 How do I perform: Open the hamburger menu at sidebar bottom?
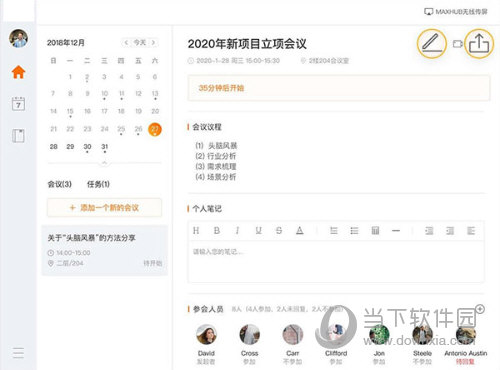tap(18, 353)
